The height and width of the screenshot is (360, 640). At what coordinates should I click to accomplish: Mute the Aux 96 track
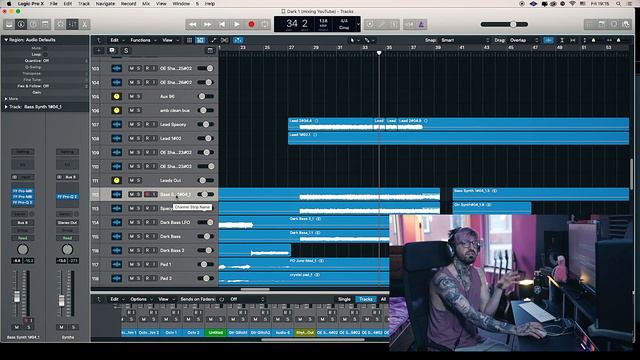point(131,96)
